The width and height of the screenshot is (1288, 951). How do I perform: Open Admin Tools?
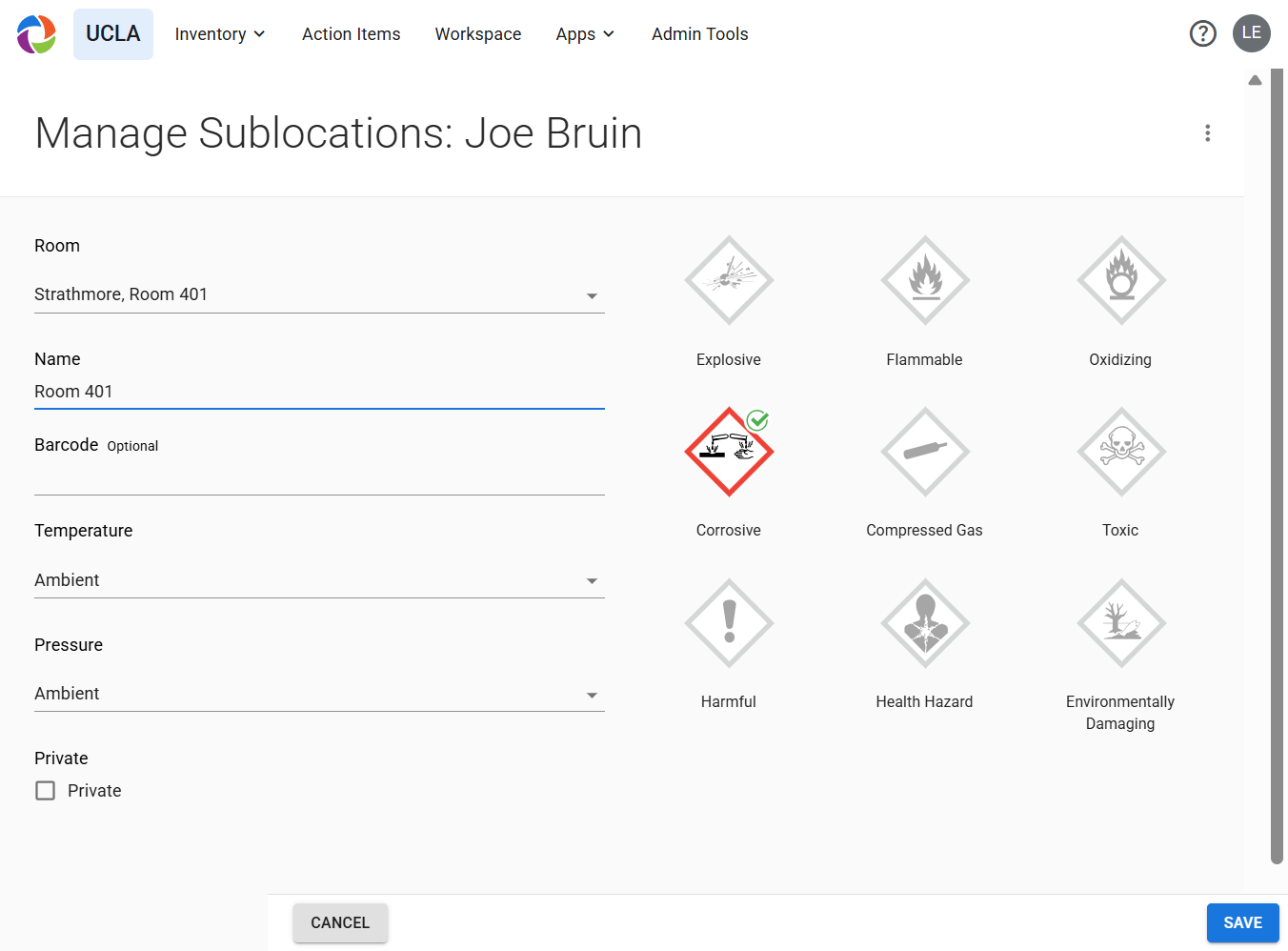[700, 34]
